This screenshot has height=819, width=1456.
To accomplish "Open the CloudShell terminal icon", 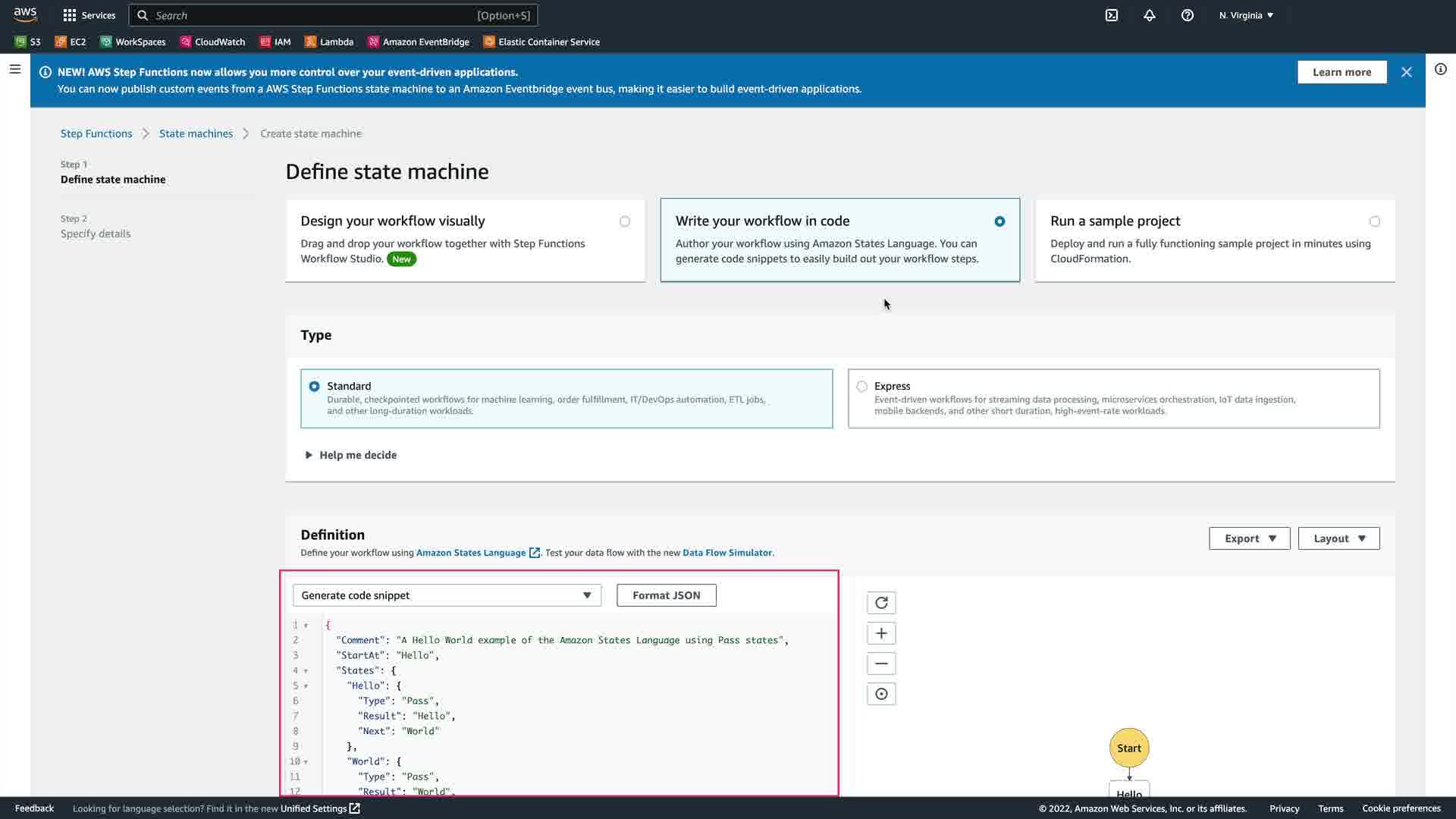I will coord(1112,15).
